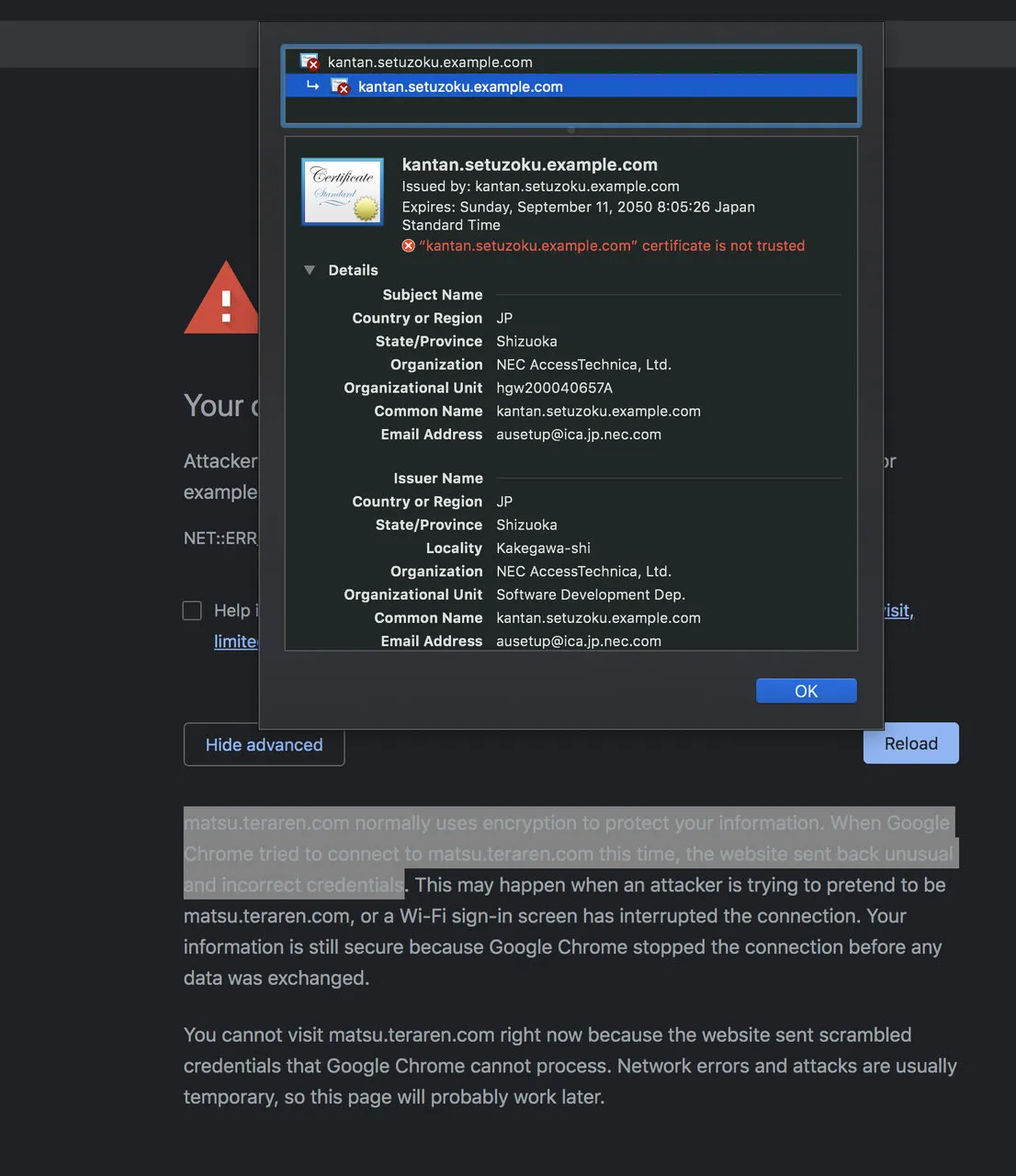Click the tree branch arrow icon
This screenshot has height=1176, width=1016.
(312, 85)
